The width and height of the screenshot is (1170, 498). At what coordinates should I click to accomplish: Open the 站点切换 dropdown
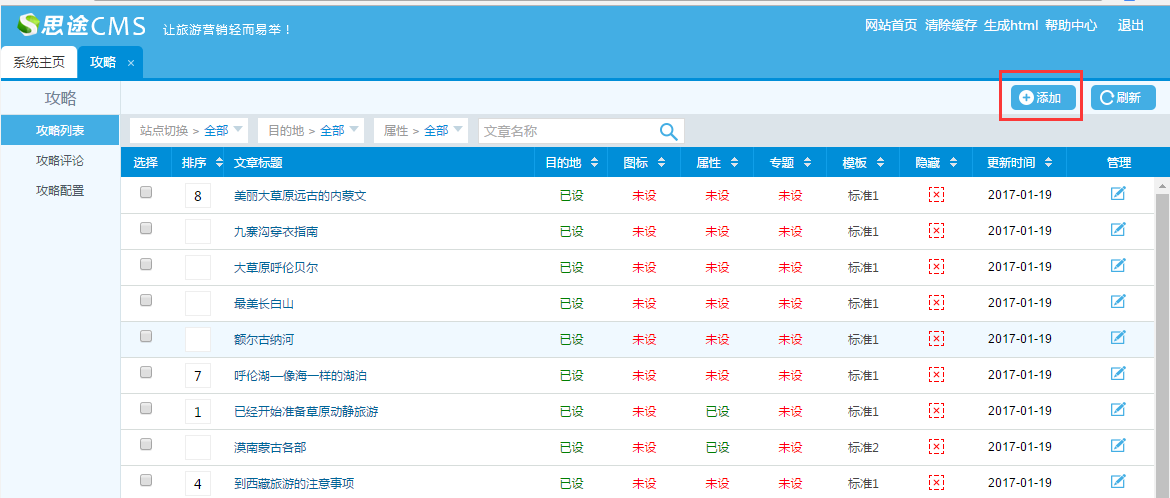coord(189,130)
